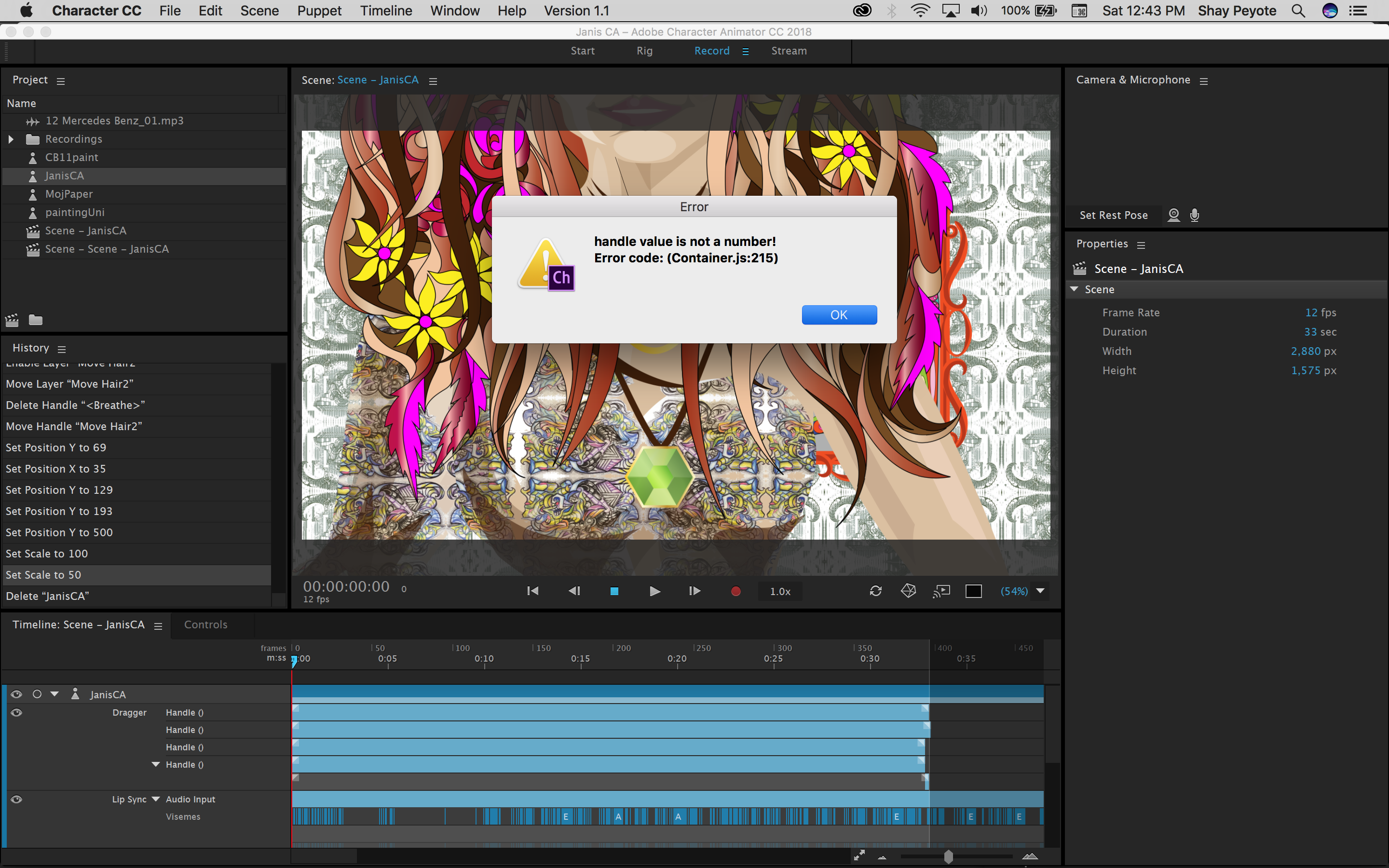Click the loop/refresh icon in transport bar
The image size is (1389, 868).
874,590
